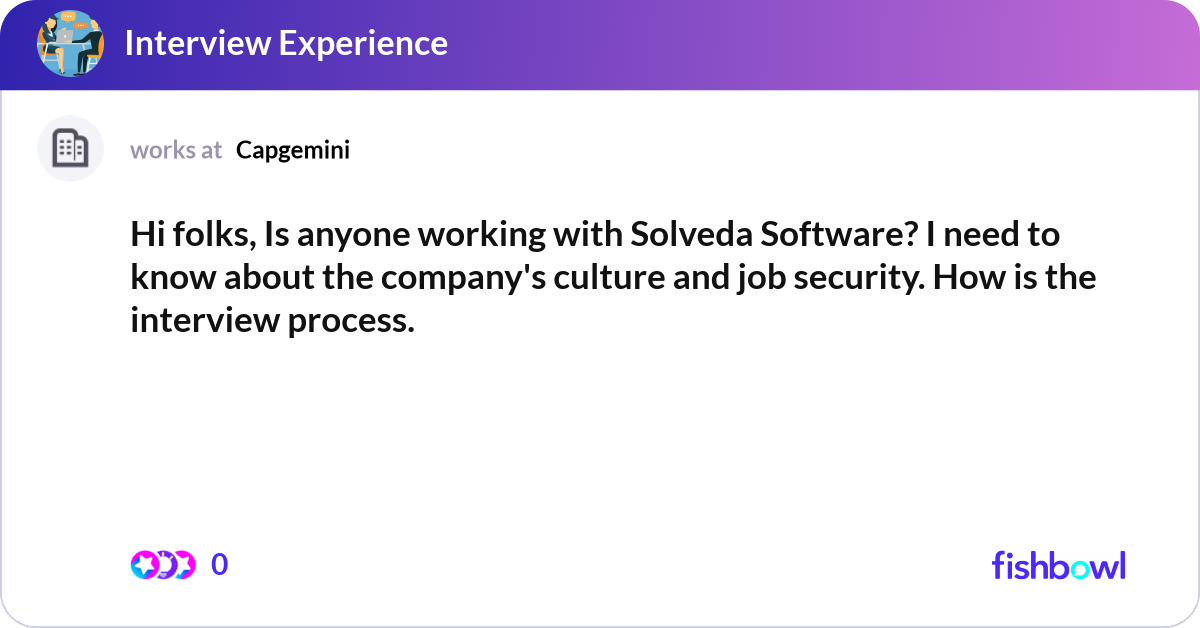This screenshot has width=1200, height=628.
Task: Open the fishbowl logo
Action: 1058,565
